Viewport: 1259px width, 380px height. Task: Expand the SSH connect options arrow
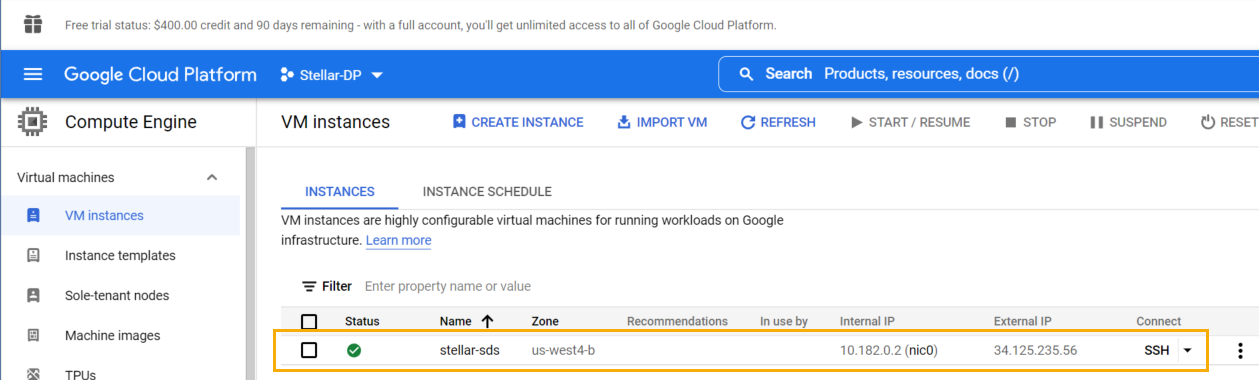coord(1187,351)
